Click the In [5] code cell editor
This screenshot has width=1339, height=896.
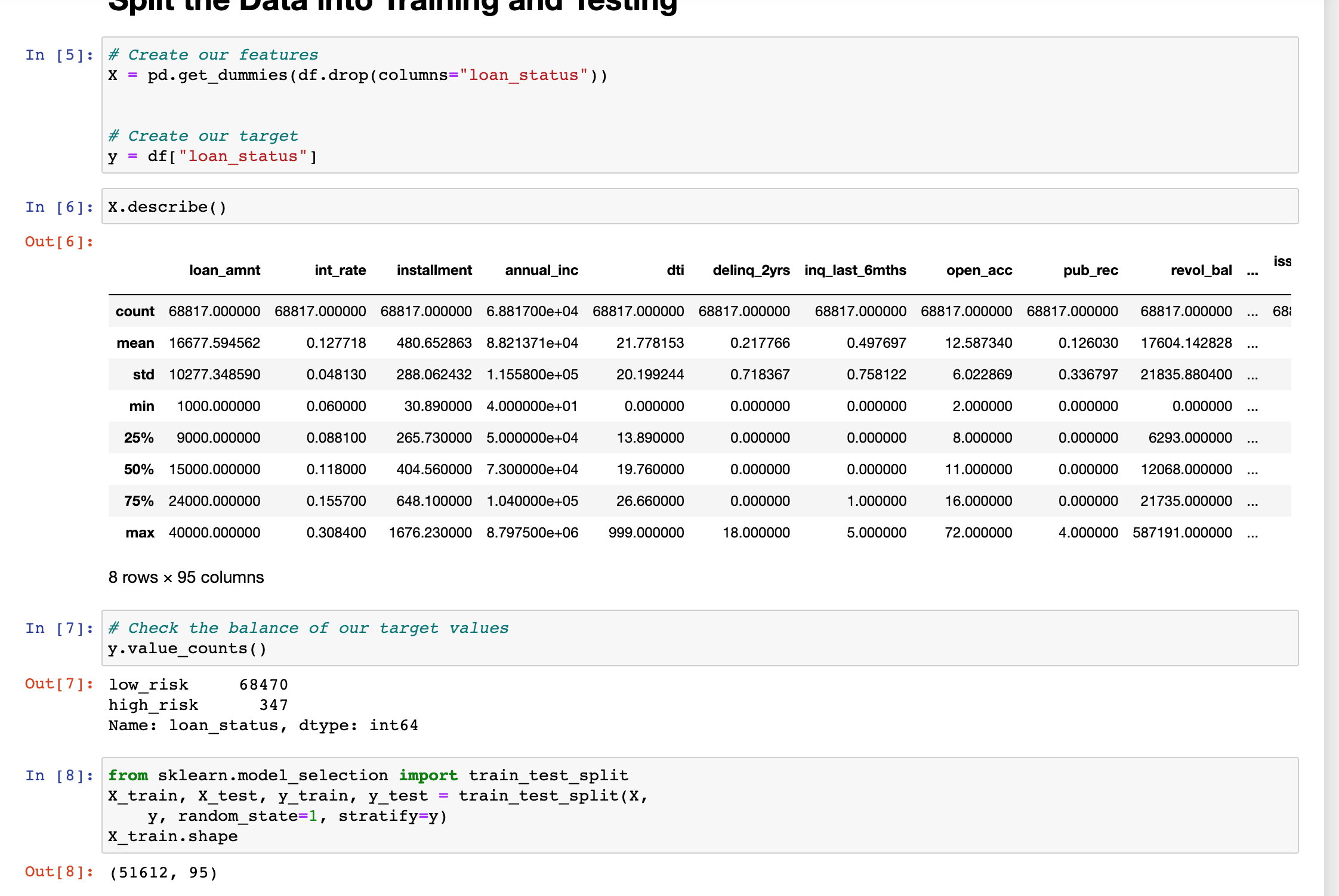pos(700,105)
